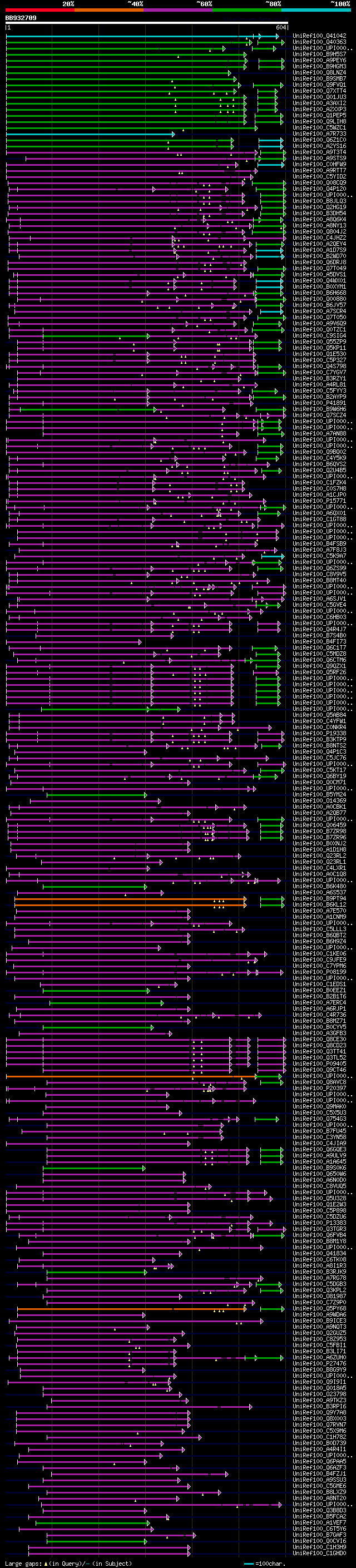
Task: Open hit UniRef100_C5YID2
Action: click(x=319, y=176)
